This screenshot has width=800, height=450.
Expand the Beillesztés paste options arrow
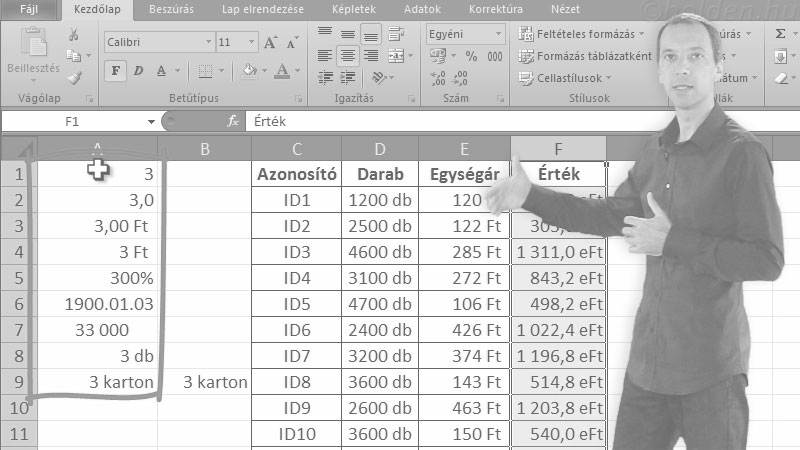click(34, 81)
